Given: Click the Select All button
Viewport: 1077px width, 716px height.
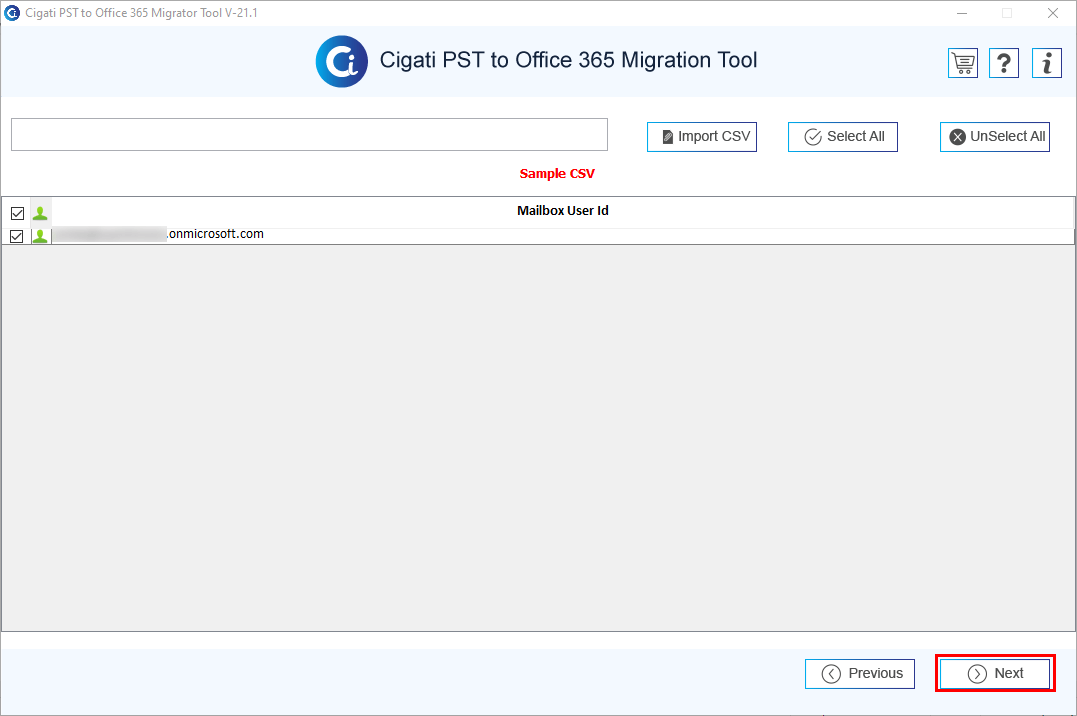Looking at the screenshot, I should coord(843,137).
